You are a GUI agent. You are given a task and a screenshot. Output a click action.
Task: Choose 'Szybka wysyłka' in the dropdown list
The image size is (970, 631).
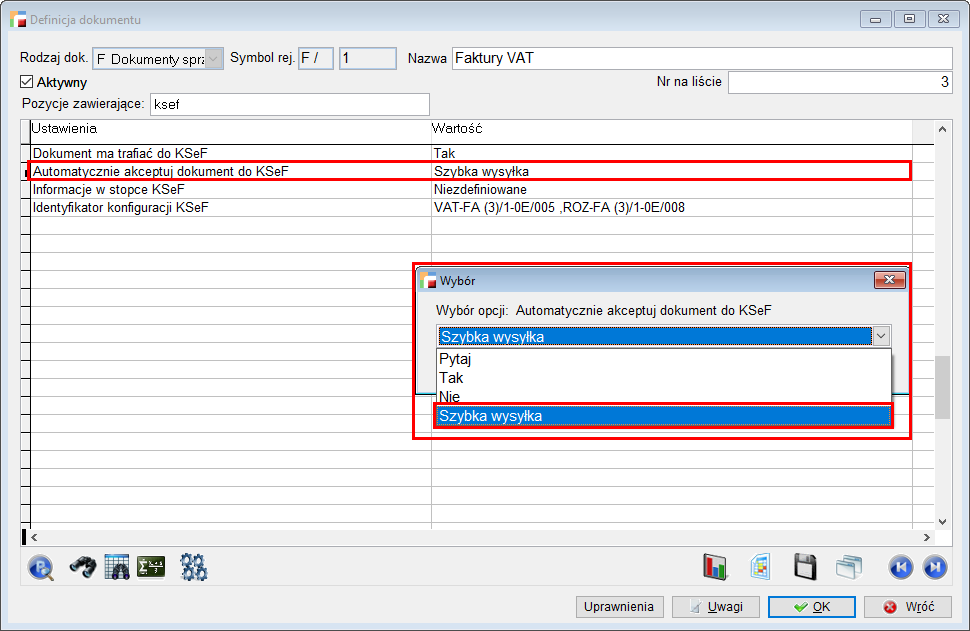(x=662, y=416)
